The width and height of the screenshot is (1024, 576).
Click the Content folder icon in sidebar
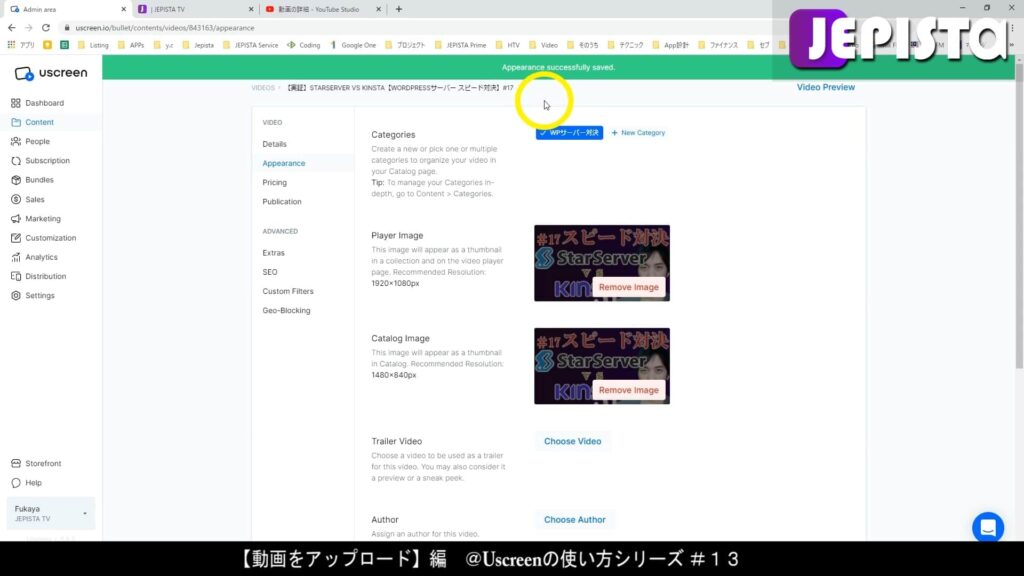(16, 122)
